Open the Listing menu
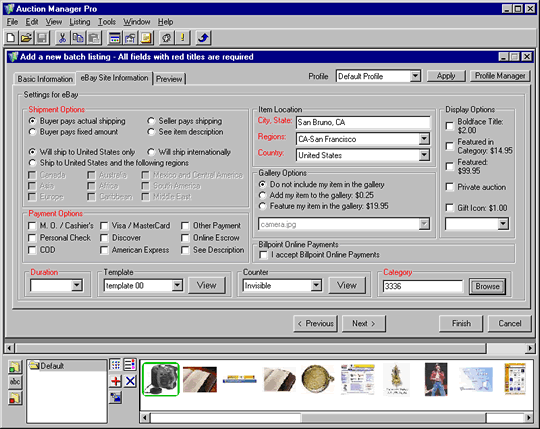Viewport: 540px width, 429px height. pos(80,22)
